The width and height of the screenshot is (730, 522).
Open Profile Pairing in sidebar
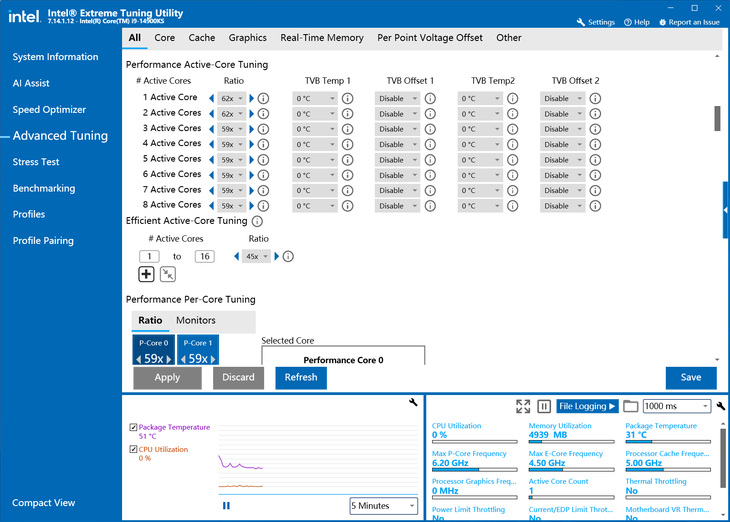43,241
